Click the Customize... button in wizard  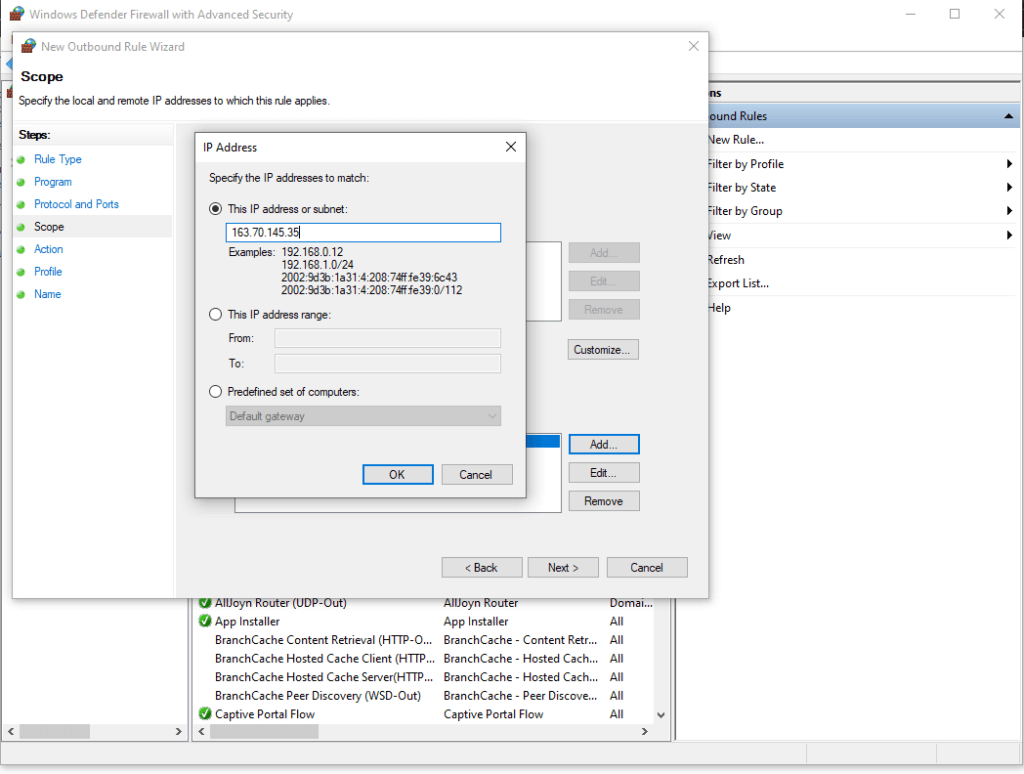tap(603, 349)
